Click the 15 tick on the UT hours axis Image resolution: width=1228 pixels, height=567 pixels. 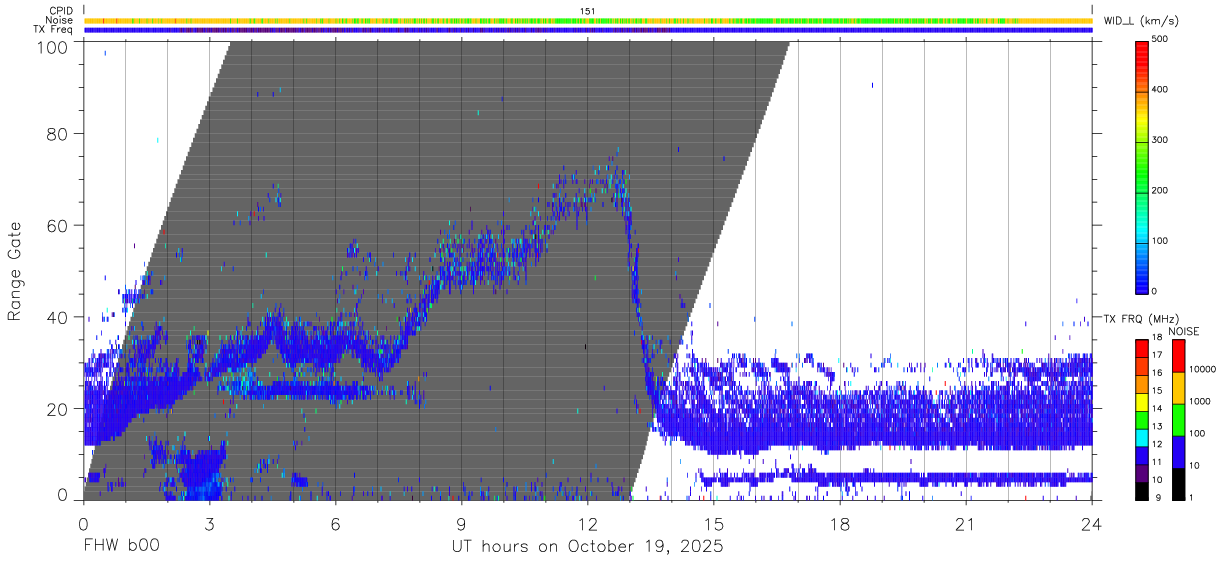714,524
